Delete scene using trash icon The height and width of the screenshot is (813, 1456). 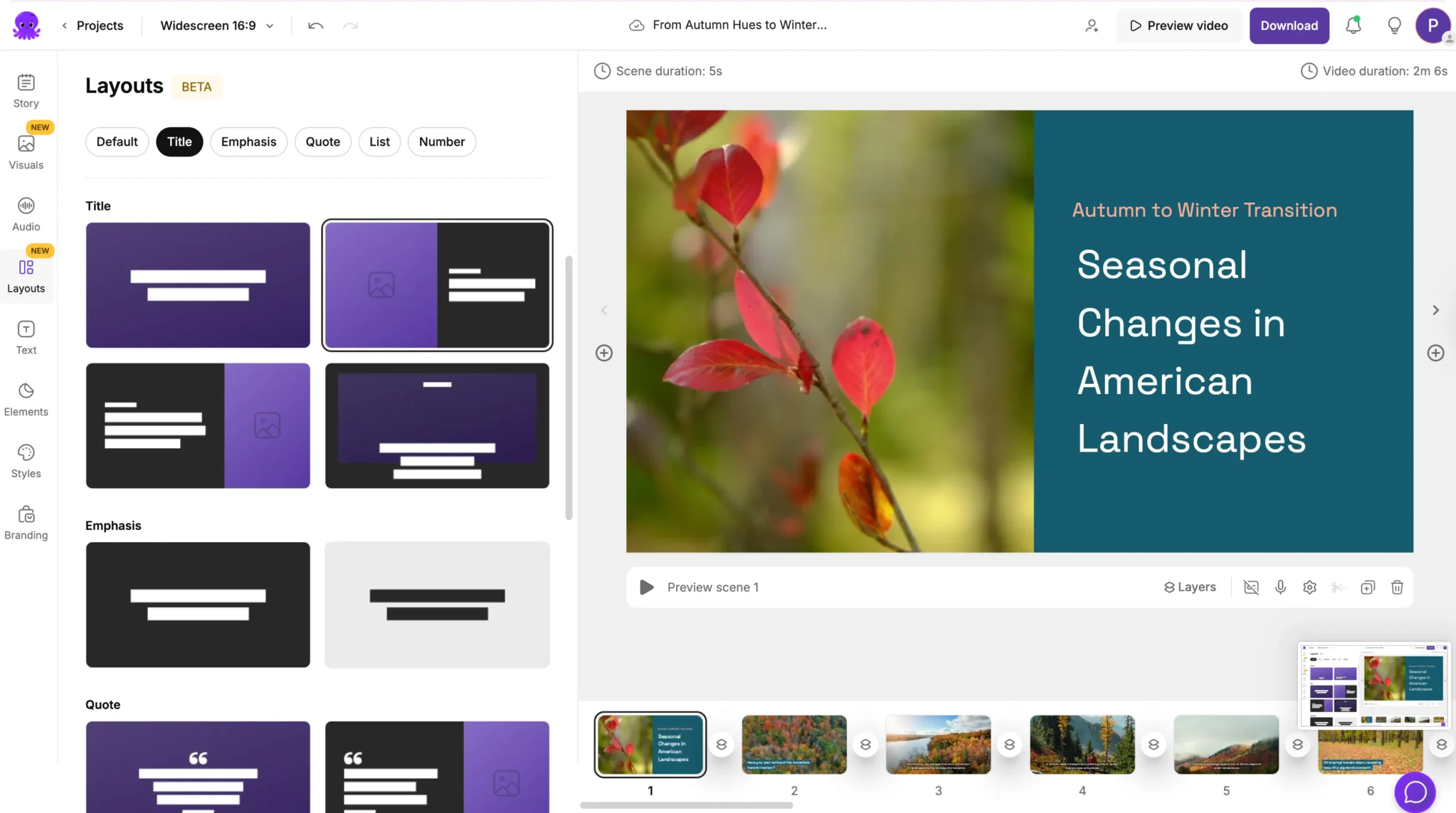1397,587
